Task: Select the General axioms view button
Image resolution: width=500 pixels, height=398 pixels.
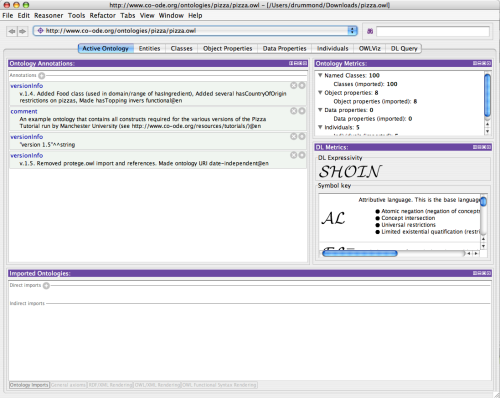Action: click(68, 385)
